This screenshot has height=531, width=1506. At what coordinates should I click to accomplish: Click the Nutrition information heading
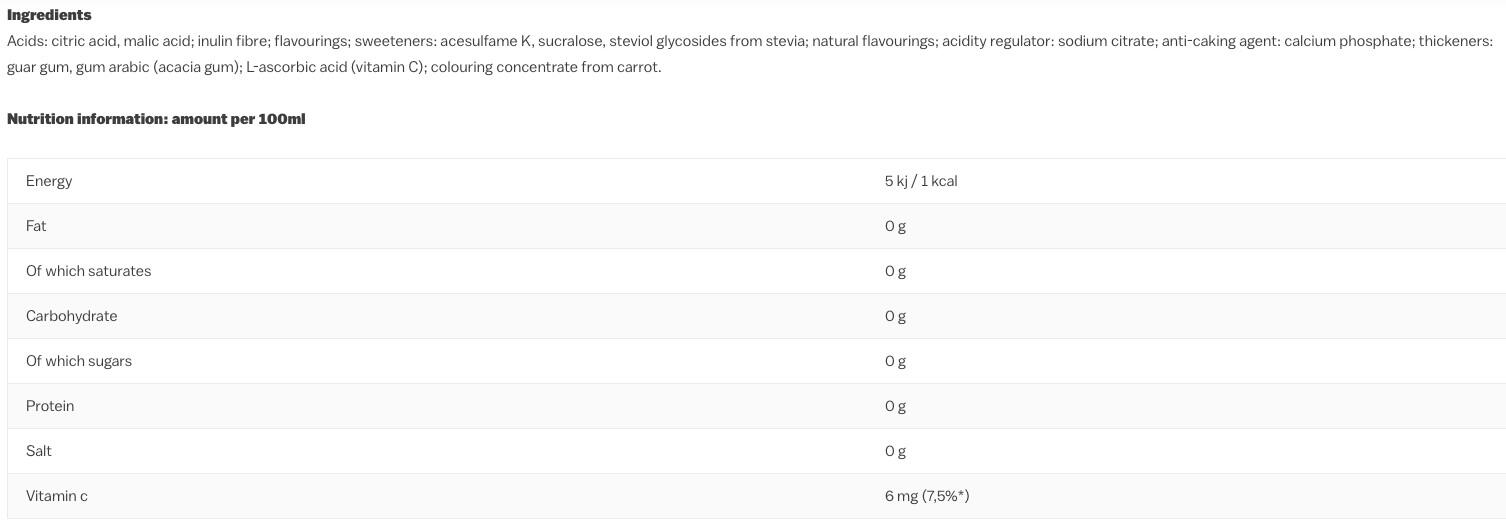156,119
